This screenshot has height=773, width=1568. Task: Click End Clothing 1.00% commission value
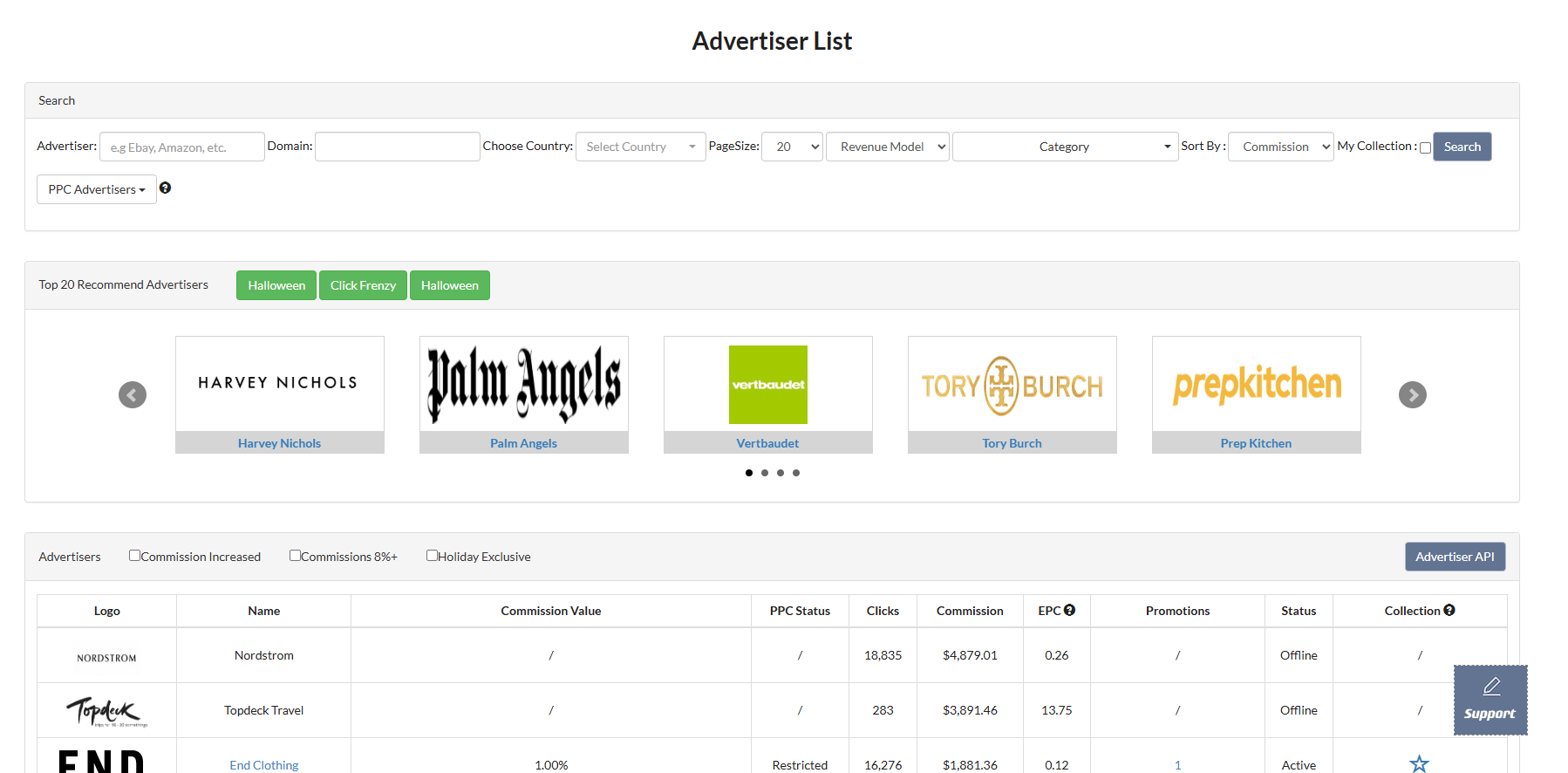point(551,765)
